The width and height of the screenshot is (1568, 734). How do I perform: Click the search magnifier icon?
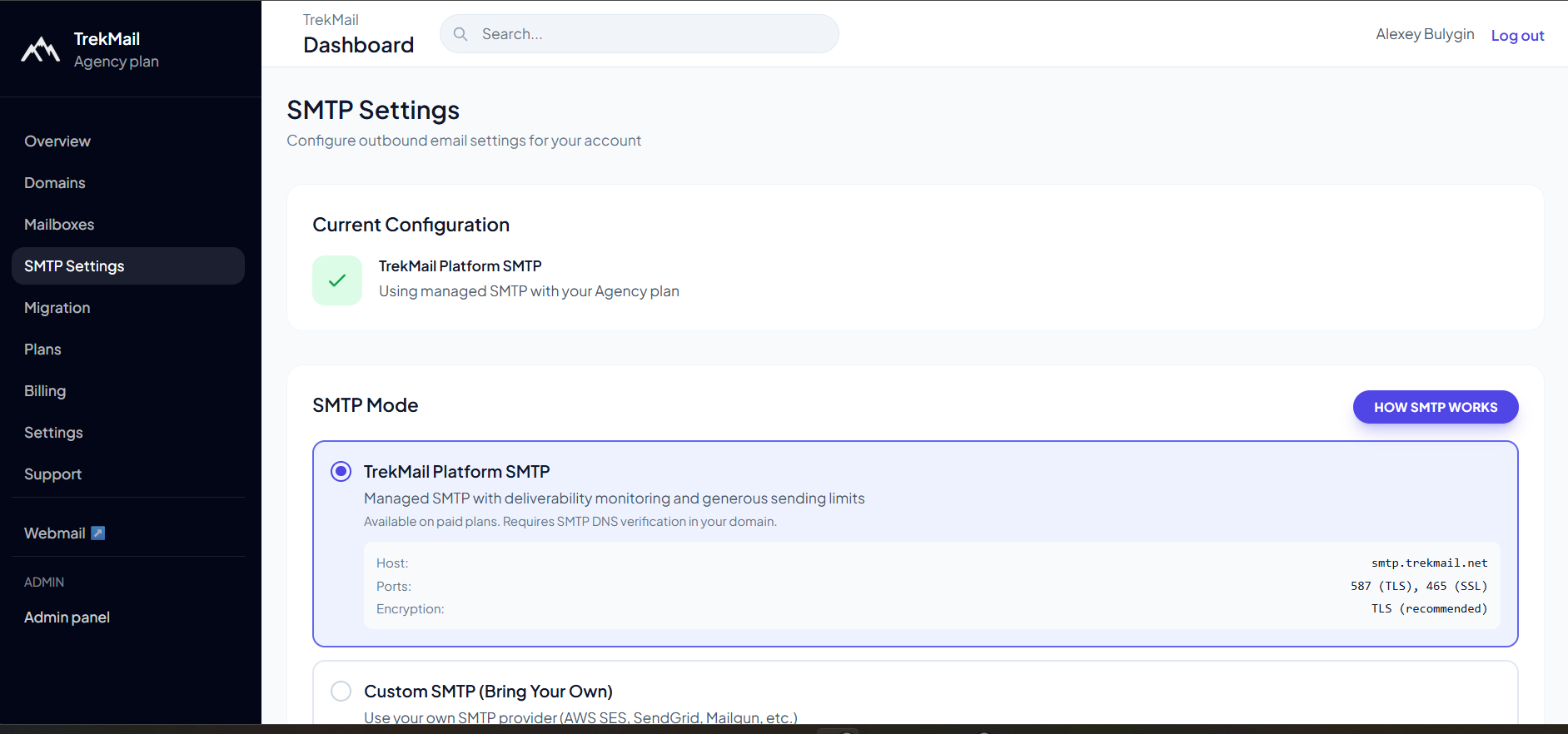coord(460,34)
